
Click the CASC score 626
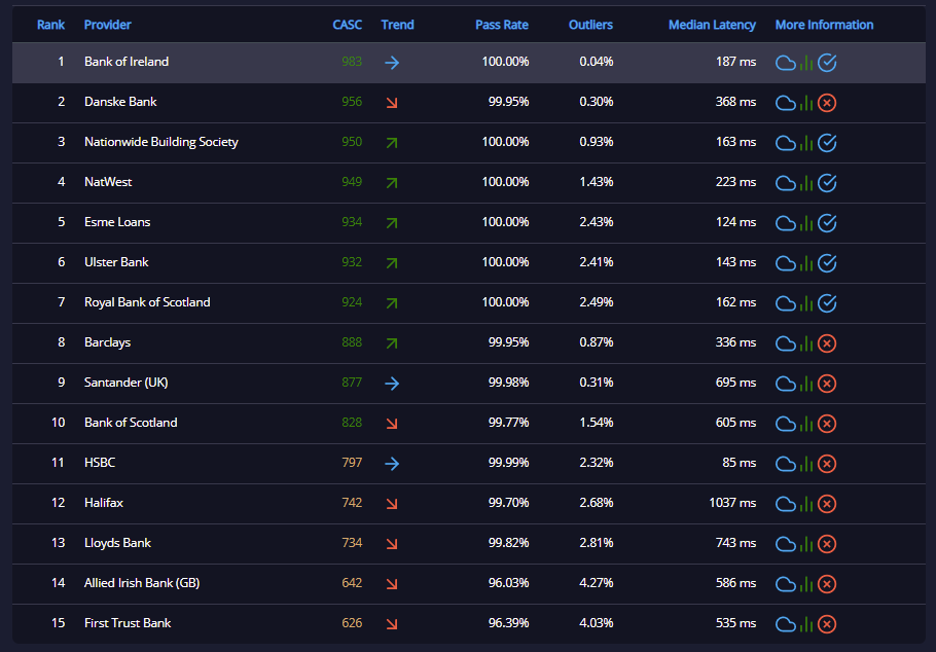point(352,623)
